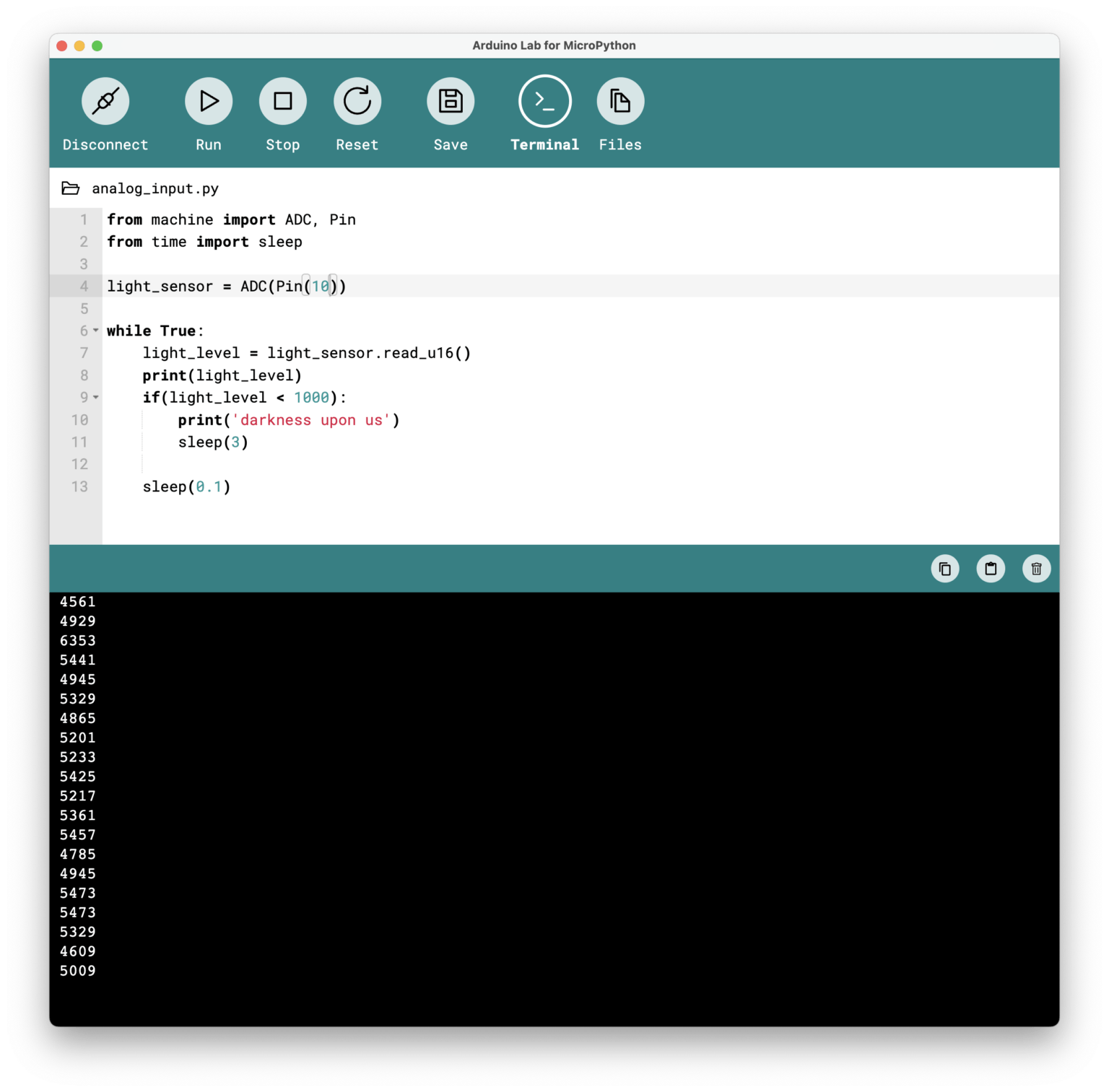
Task: Click the Disconnect plug icon
Action: 105,100
